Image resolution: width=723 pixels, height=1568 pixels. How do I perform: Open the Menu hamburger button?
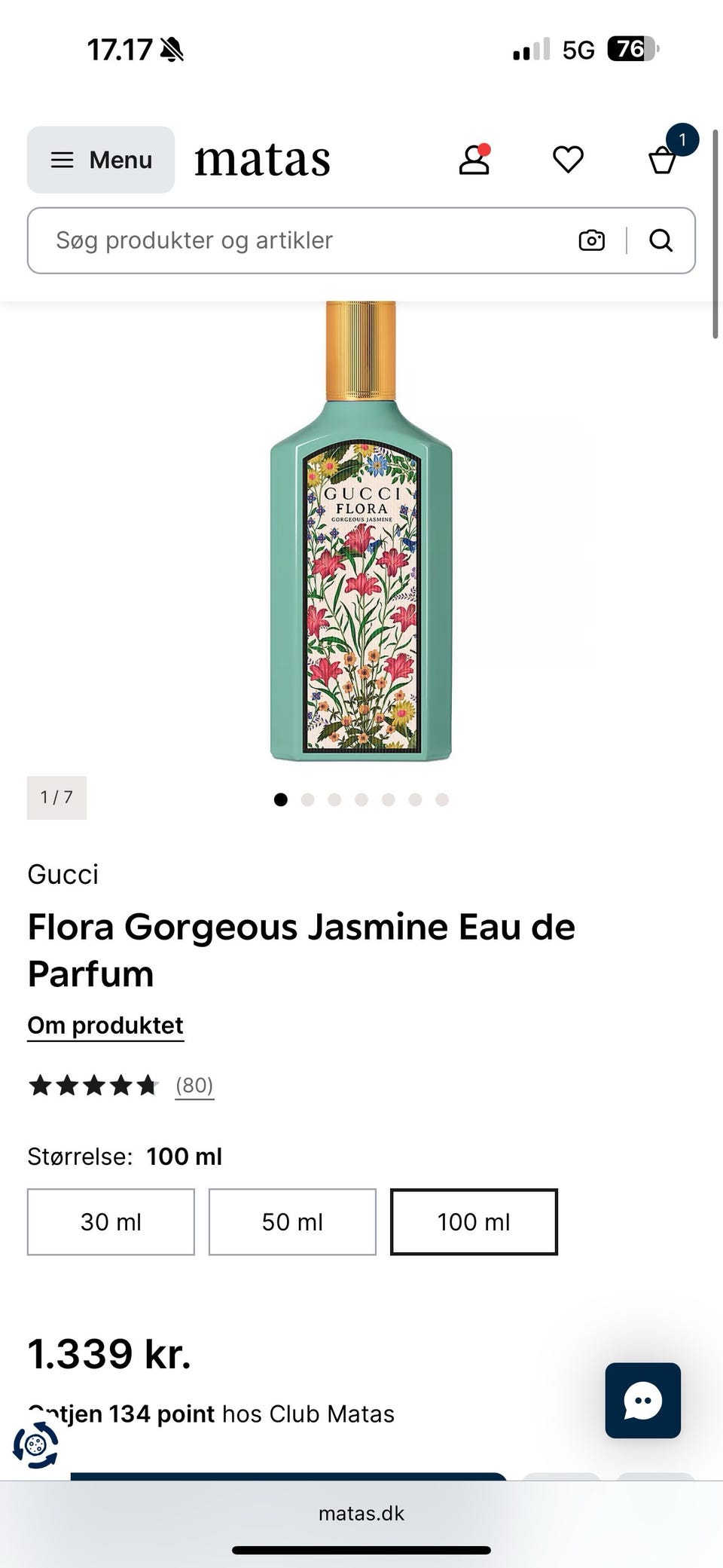(101, 160)
